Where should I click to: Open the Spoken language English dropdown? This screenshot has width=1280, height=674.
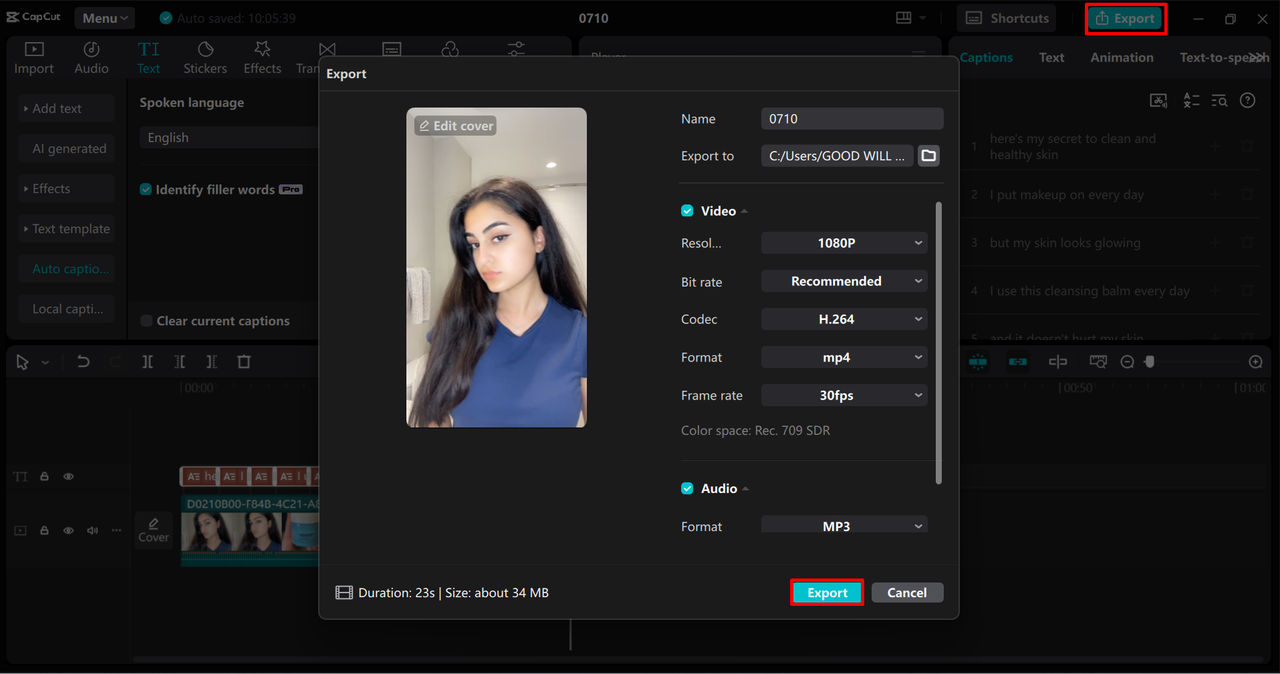point(230,138)
